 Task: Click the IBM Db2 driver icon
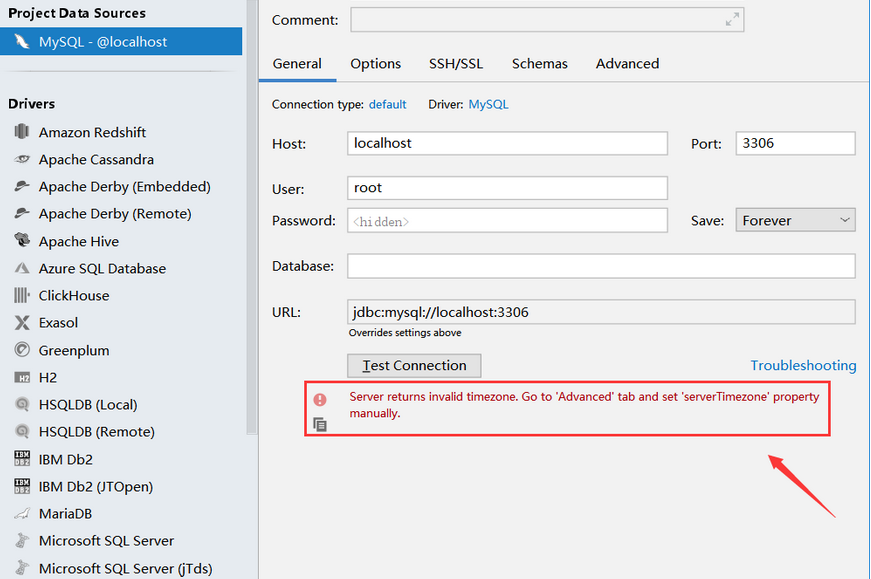coord(22,458)
